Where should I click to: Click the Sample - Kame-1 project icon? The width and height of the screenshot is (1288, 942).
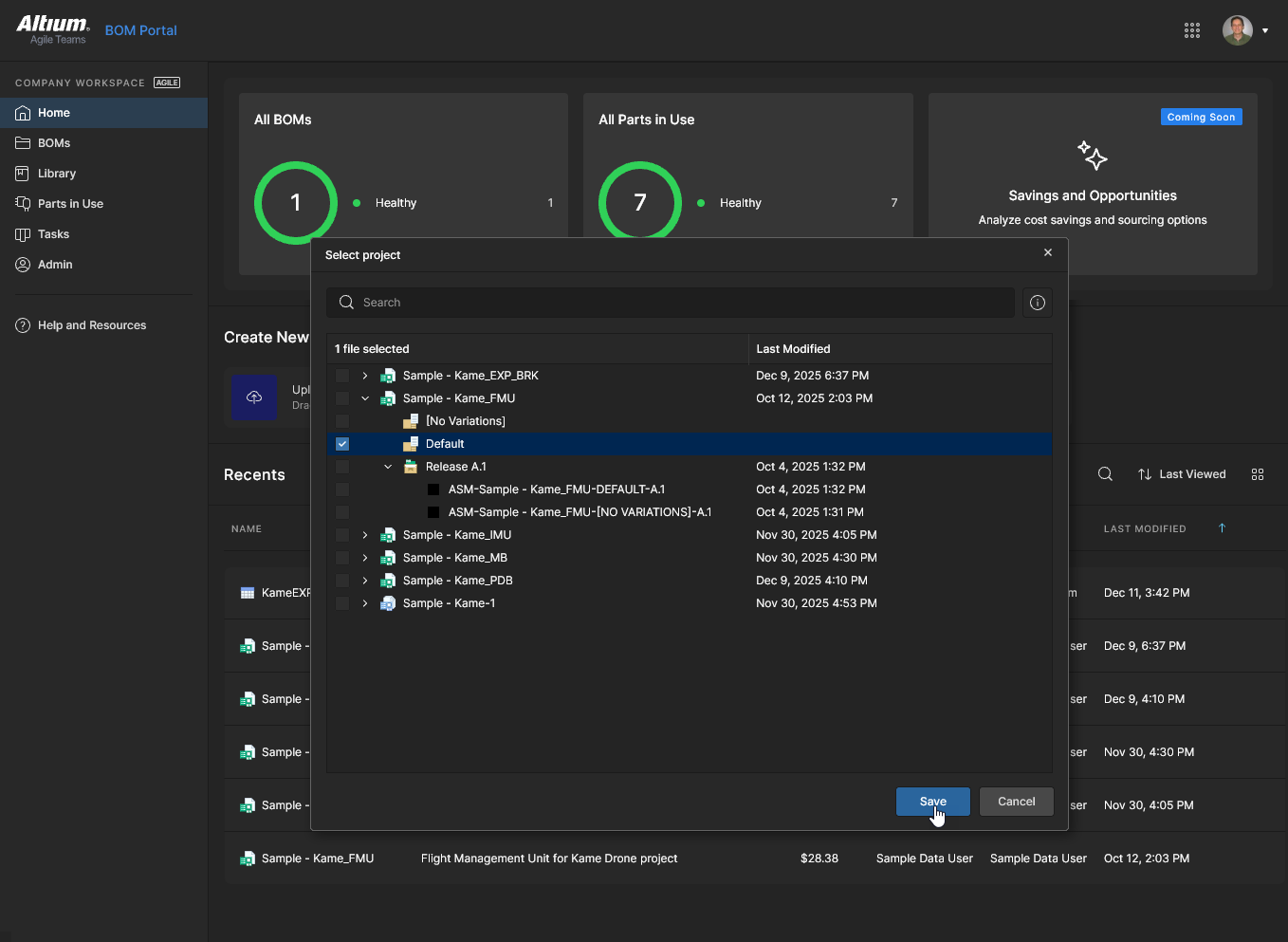coord(388,603)
